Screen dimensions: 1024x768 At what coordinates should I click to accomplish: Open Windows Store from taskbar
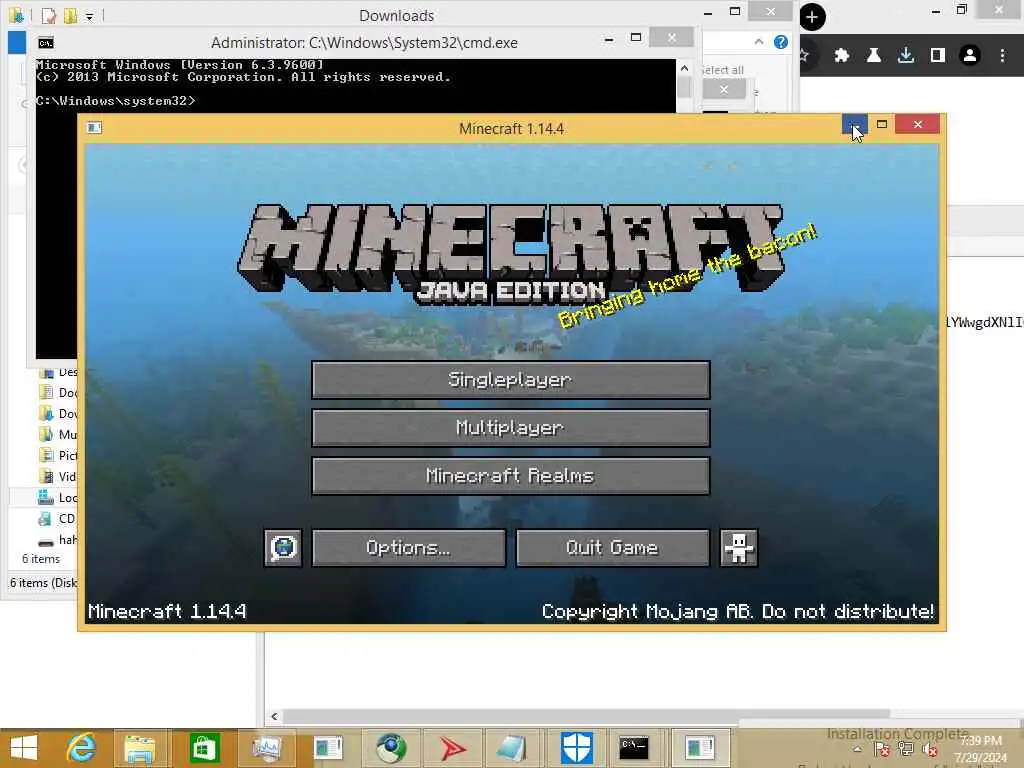tap(204, 748)
